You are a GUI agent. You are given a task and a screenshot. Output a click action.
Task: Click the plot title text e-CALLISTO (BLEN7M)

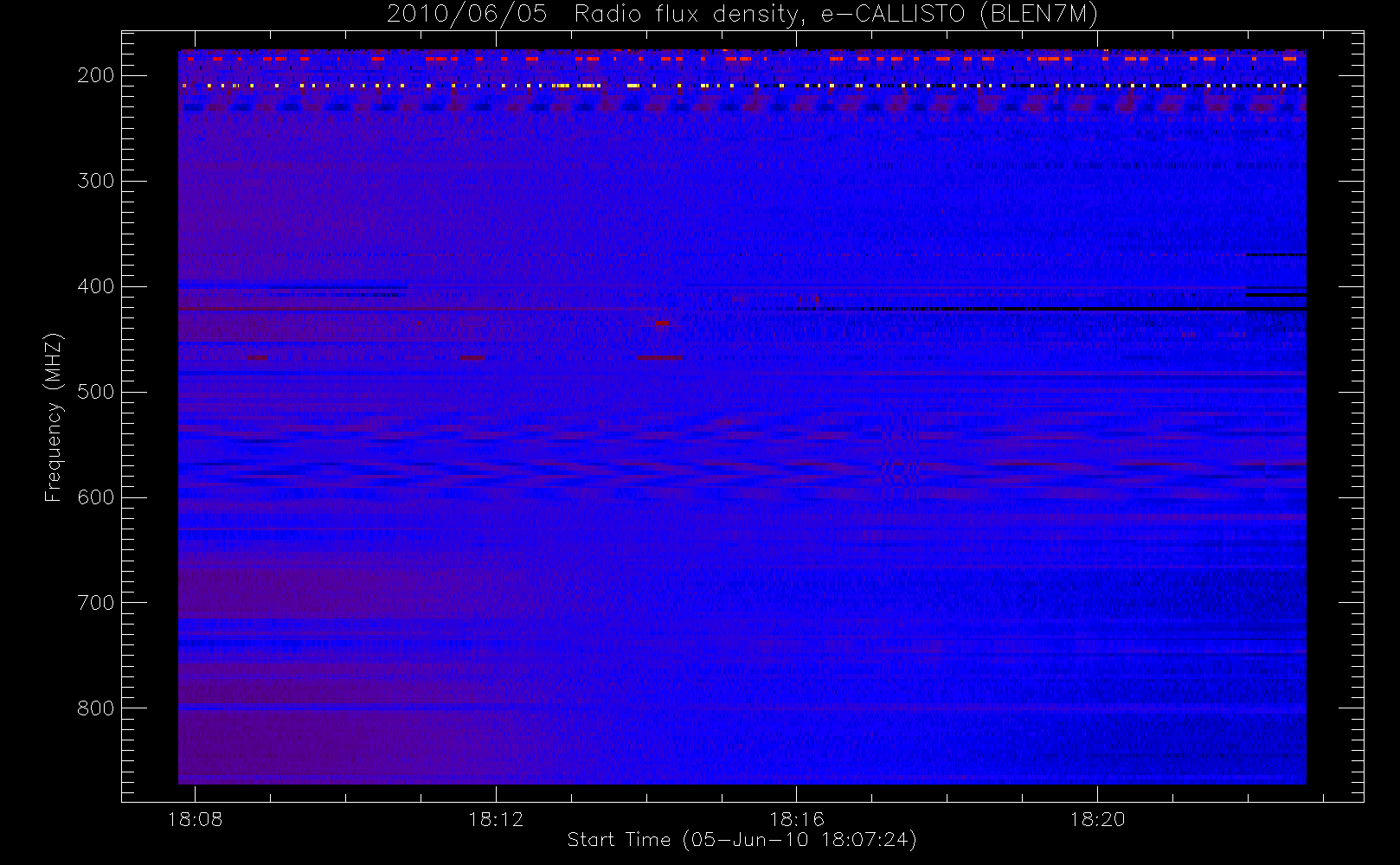tap(960, 14)
